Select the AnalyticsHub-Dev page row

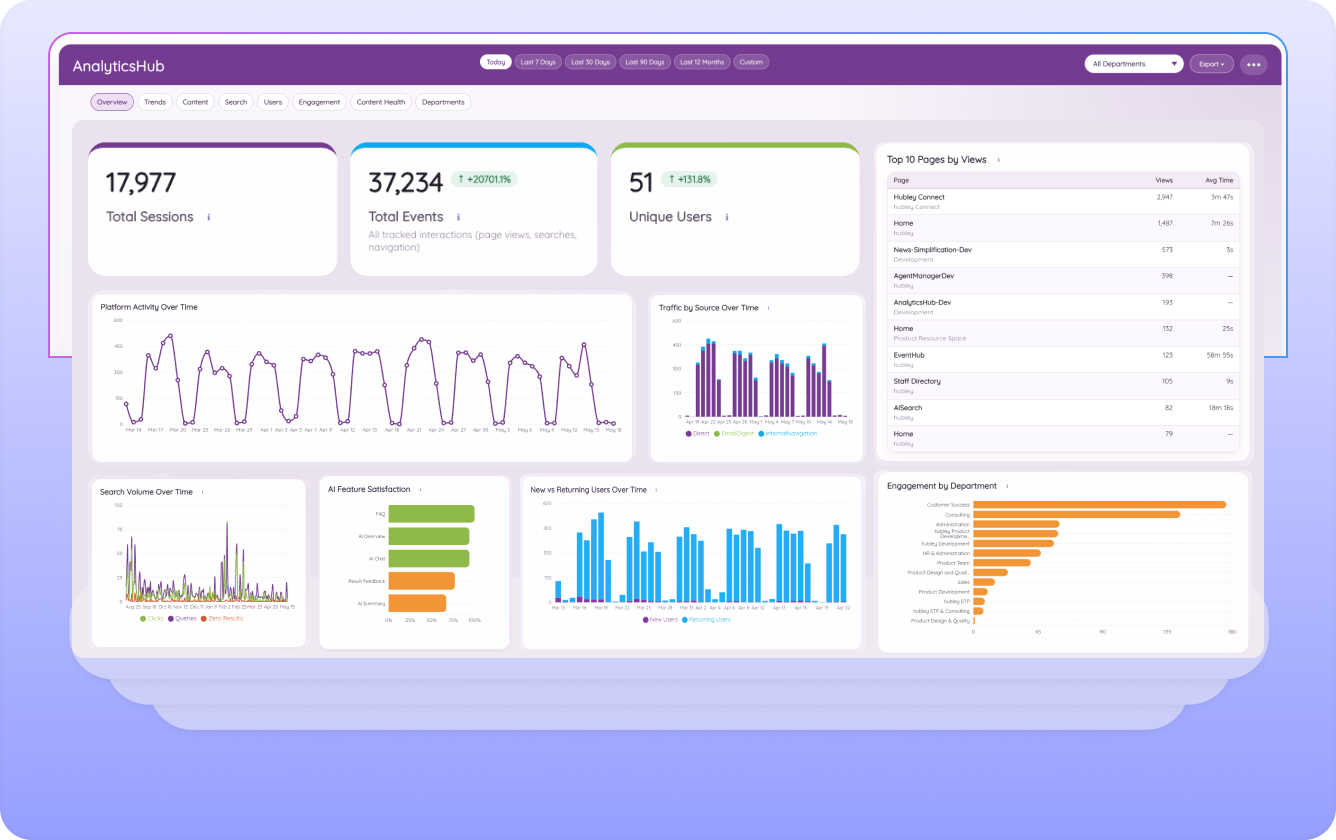click(x=1063, y=306)
